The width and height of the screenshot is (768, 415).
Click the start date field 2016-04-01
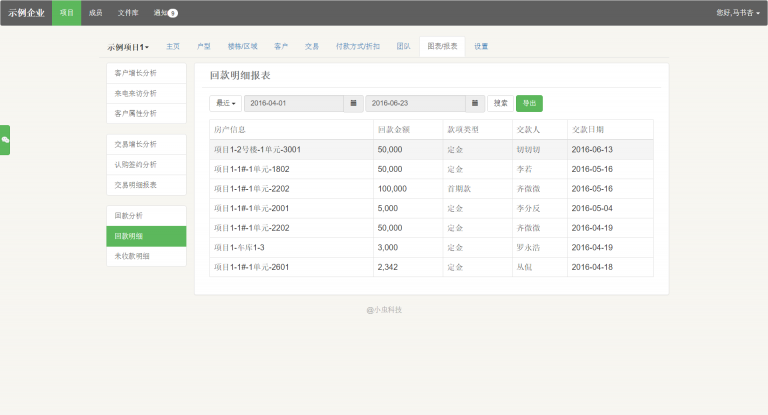[293, 103]
